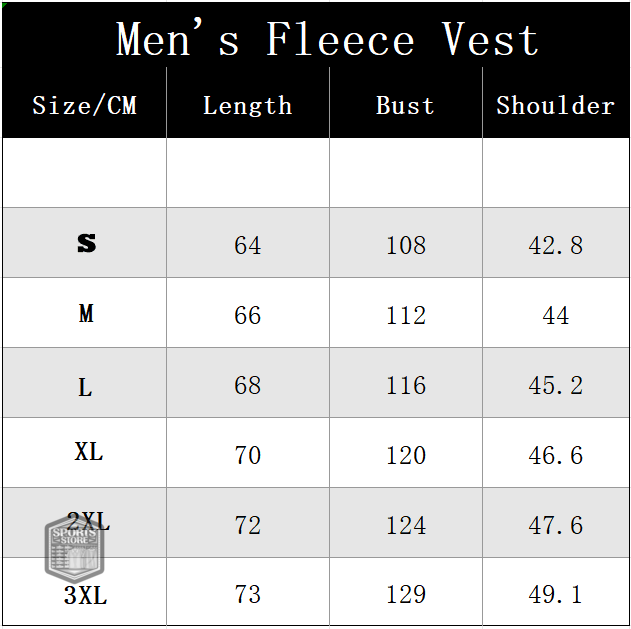Select the Bust column header
Viewport: 631px width, 629px height.
pyautogui.click(x=405, y=105)
